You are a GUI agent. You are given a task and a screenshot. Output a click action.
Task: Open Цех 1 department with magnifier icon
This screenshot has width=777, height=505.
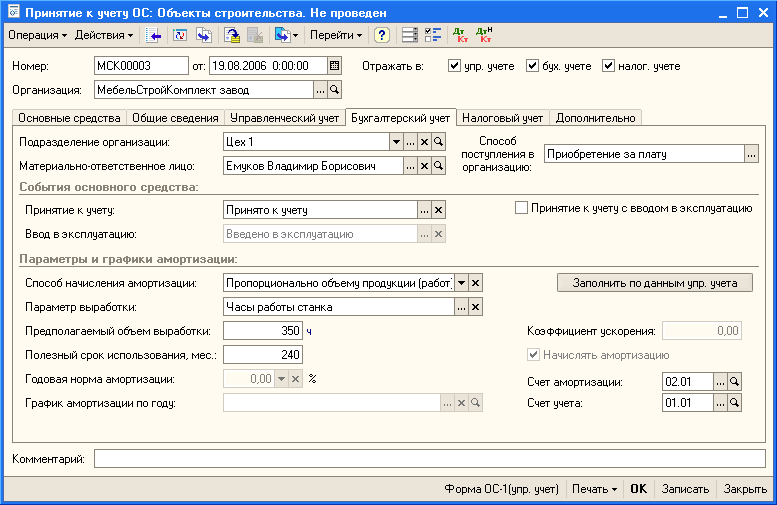(438, 142)
